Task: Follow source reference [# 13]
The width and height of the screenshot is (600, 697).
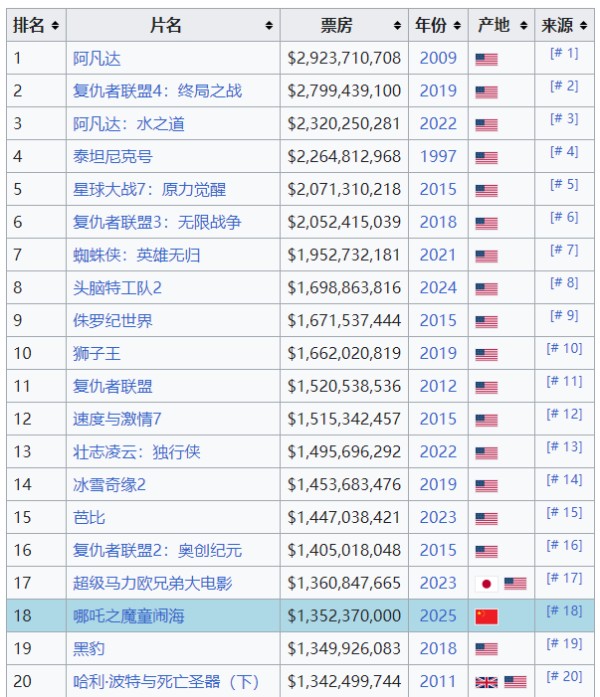Action: click(564, 446)
